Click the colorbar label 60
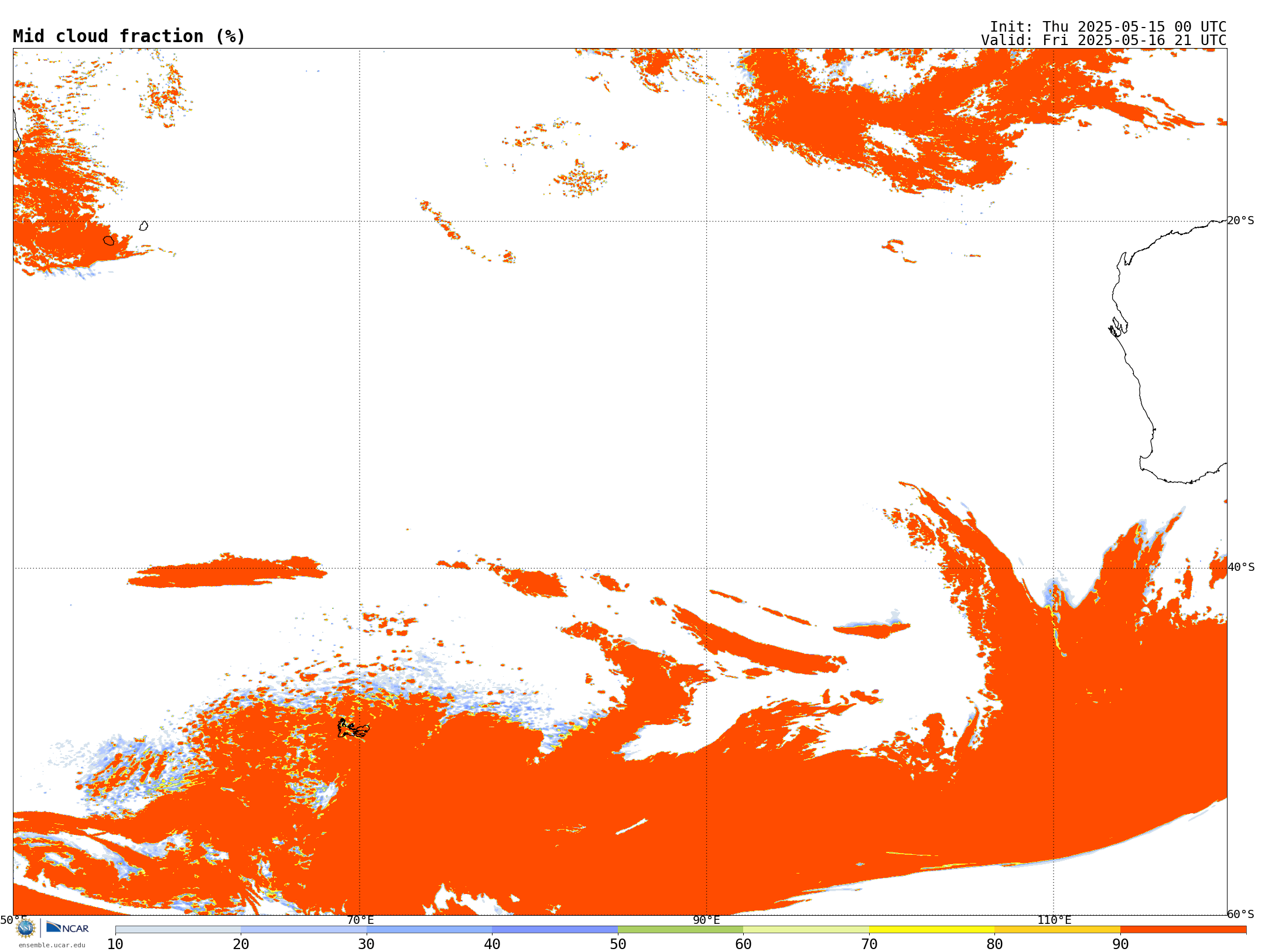The height and width of the screenshot is (952, 1265). [x=743, y=944]
